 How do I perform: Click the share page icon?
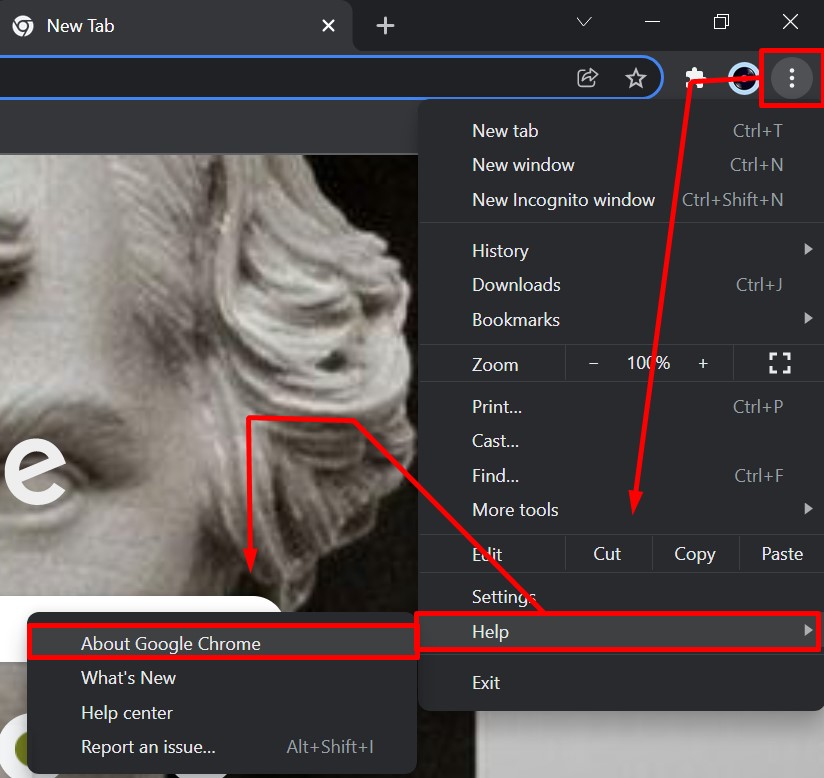point(588,78)
